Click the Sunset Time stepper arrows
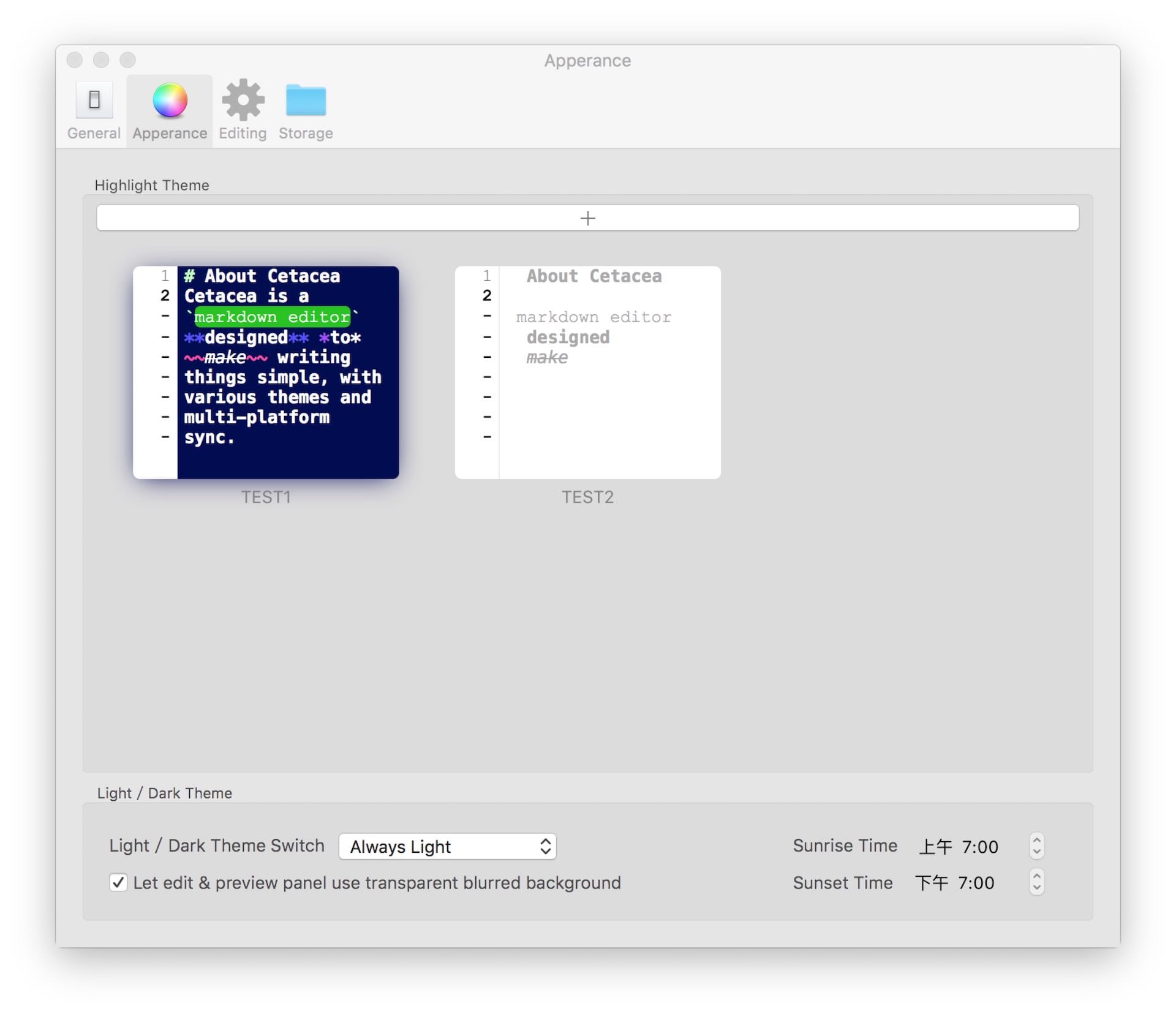1176x1014 pixels. [1036, 882]
